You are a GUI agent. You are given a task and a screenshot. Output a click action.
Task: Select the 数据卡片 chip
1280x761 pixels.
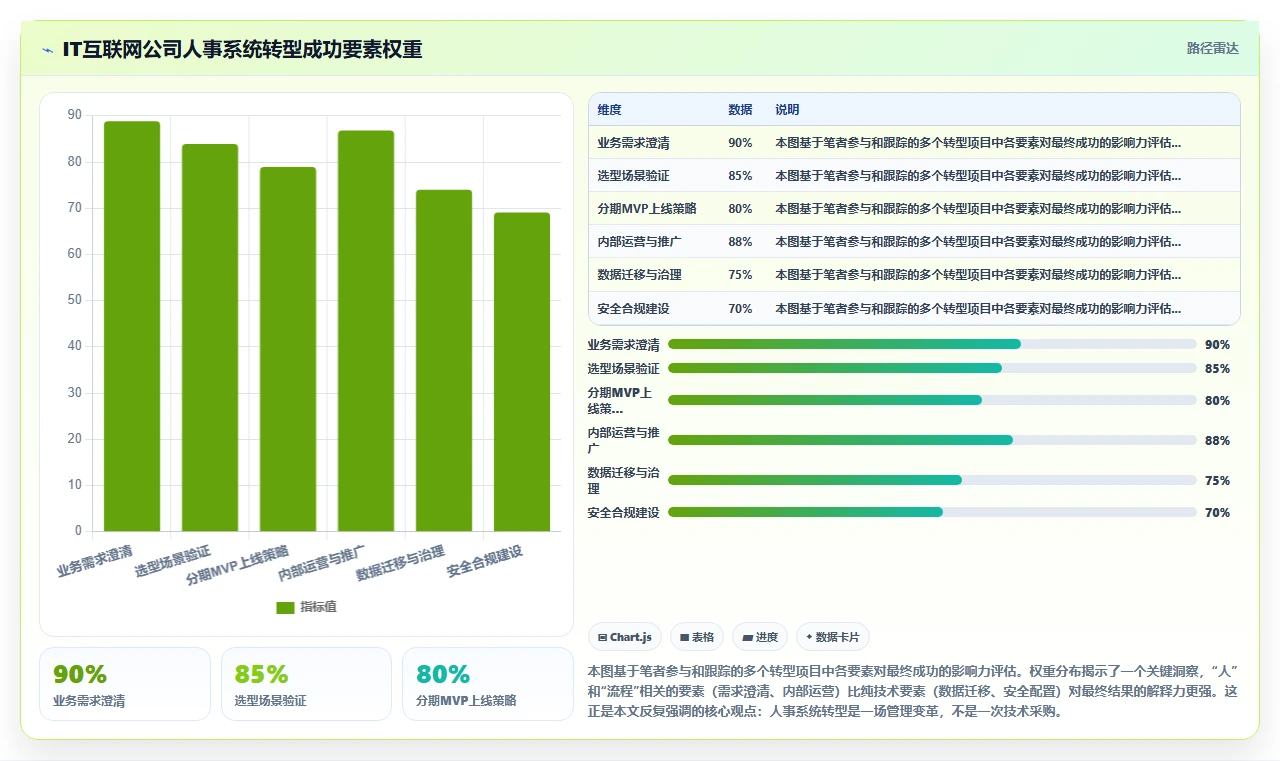(833, 637)
